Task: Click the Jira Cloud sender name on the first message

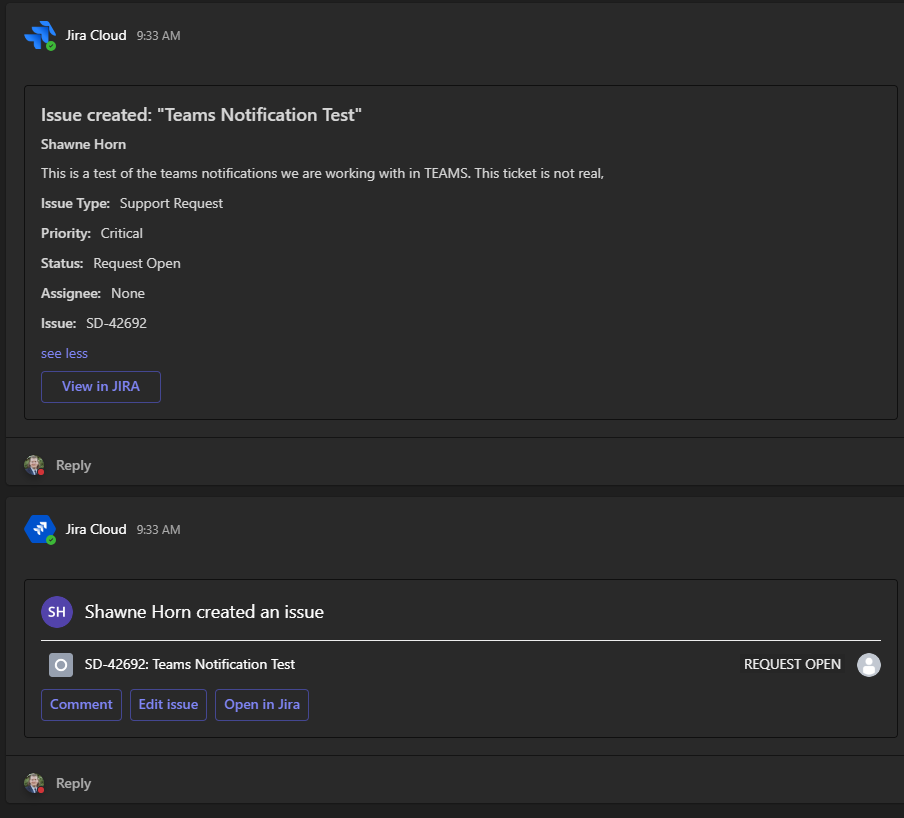Action: click(x=96, y=35)
